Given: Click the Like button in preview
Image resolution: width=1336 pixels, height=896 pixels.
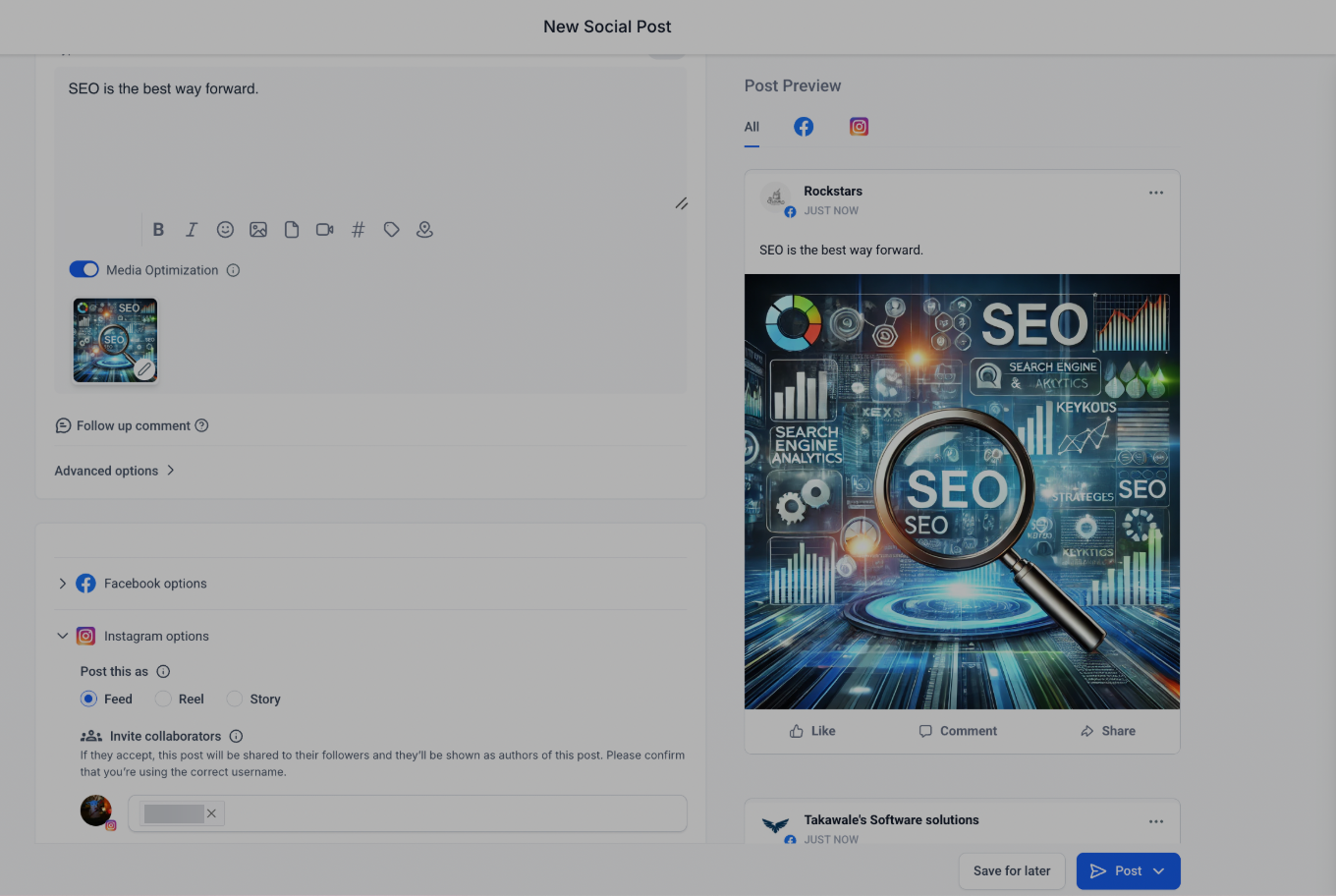Looking at the screenshot, I should pos(812,731).
